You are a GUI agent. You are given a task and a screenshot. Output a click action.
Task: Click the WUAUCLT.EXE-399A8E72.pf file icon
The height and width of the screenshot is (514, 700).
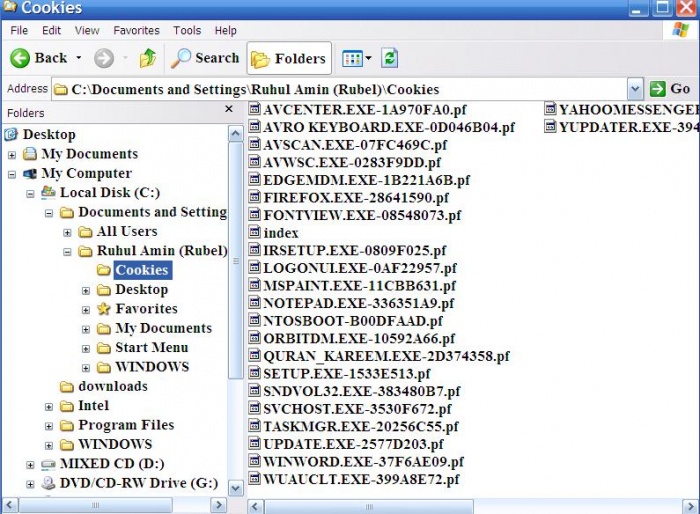click(254, 478)
